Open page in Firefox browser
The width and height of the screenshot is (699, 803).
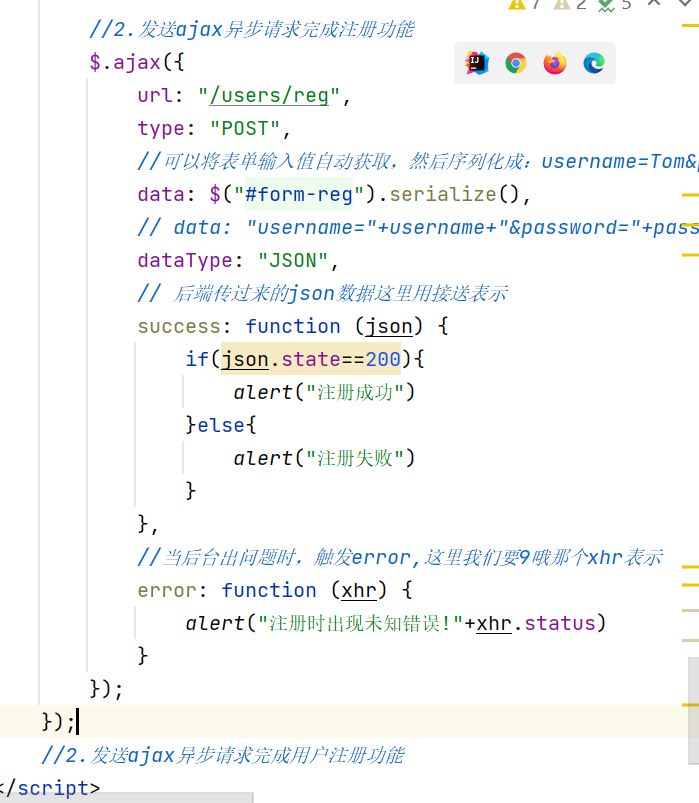pyautogui.click(x=555, y=64)
